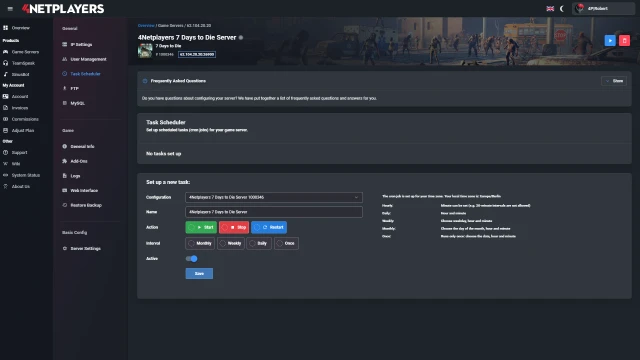The image size is (640, 360).
Task: Click the Sinusbot music note icon
Action: click(5, 74)
